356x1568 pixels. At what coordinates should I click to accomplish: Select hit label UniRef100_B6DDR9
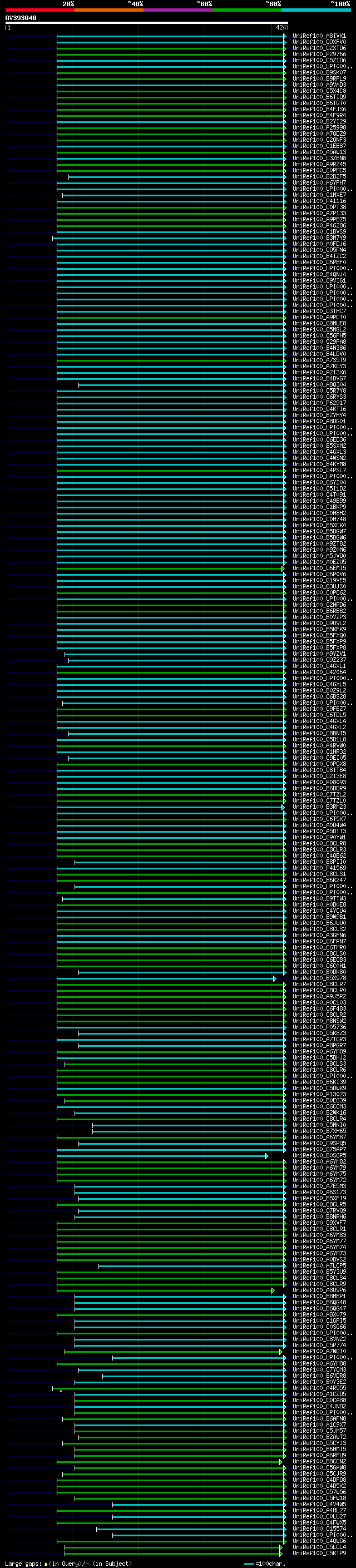click(319, 789)
